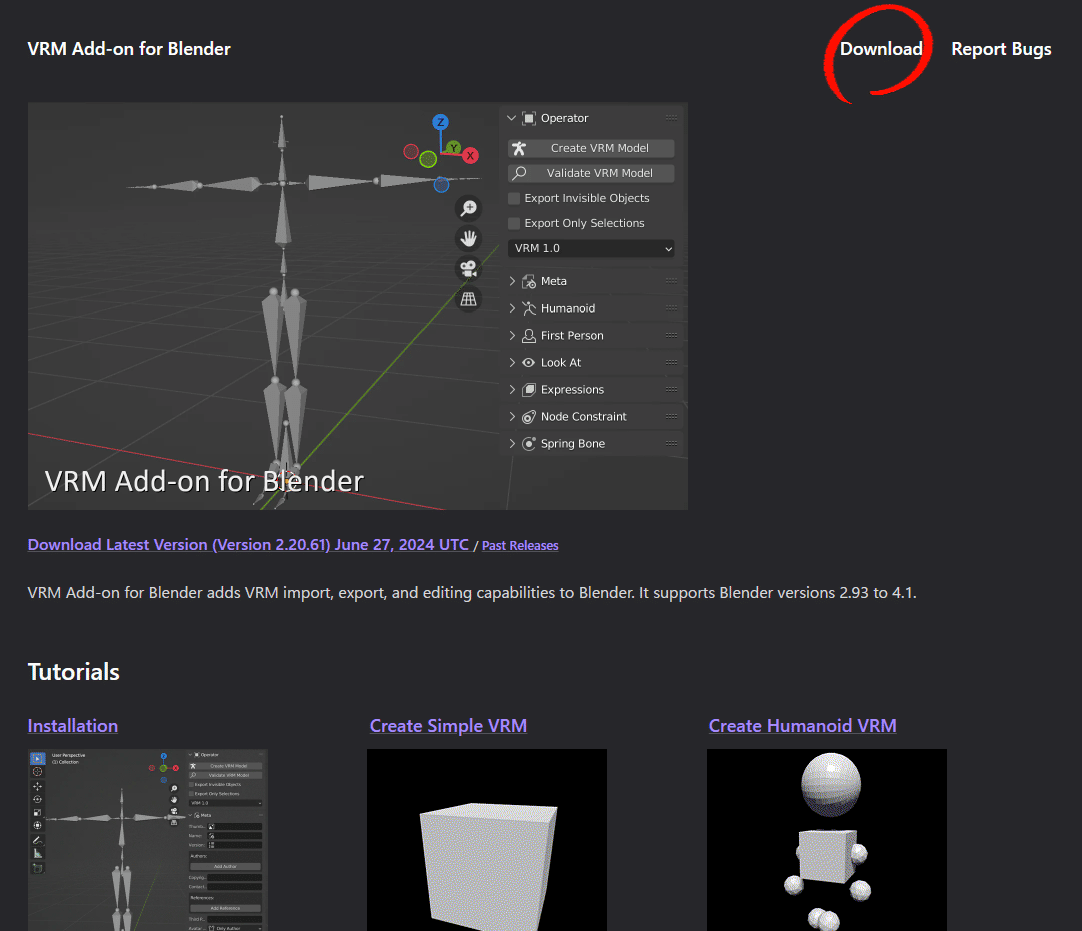This screenshot has height=931, width=1082.
Task: Click the viewport pan hand icon
Action: [x=469, y=238]
